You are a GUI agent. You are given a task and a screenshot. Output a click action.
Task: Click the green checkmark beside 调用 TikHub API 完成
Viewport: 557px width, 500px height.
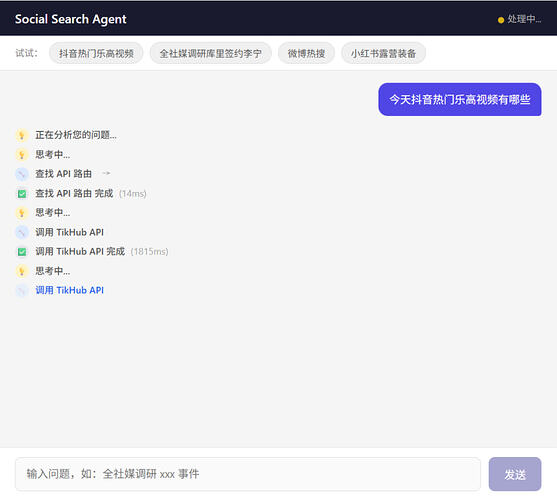pos(22,252)
